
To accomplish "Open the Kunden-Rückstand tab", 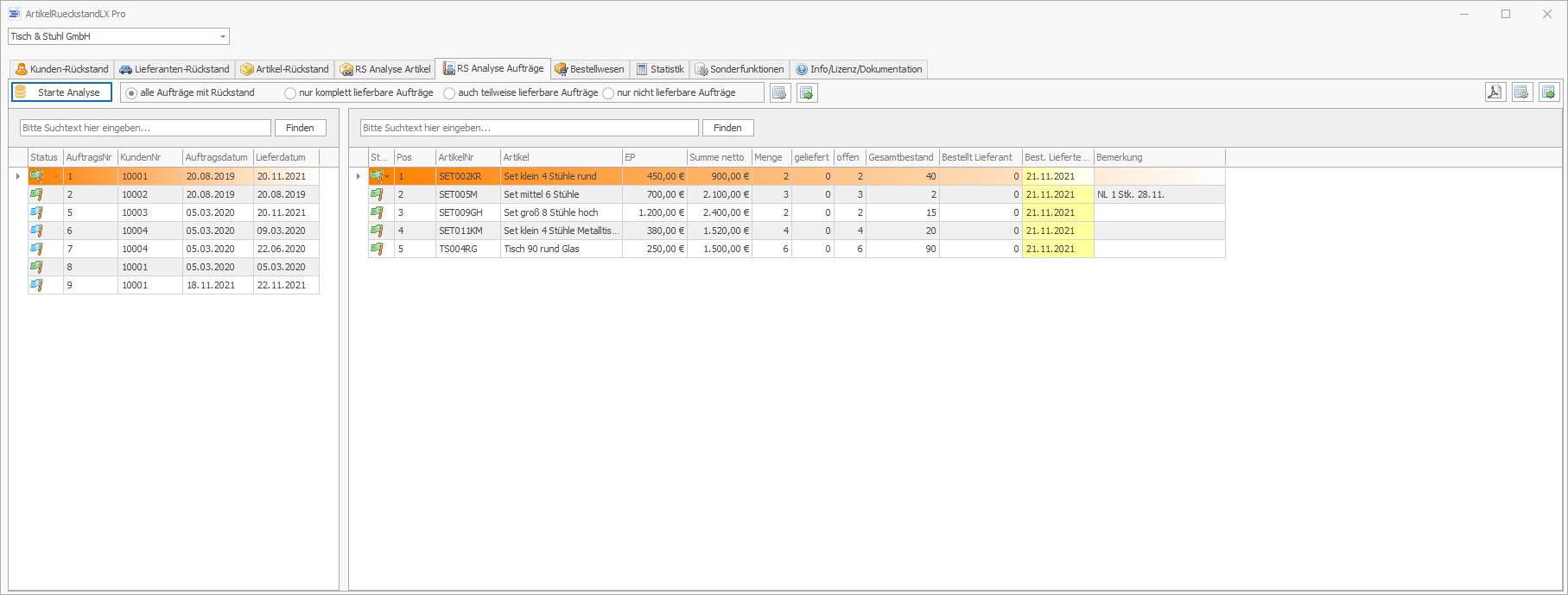I will [62, 69].
